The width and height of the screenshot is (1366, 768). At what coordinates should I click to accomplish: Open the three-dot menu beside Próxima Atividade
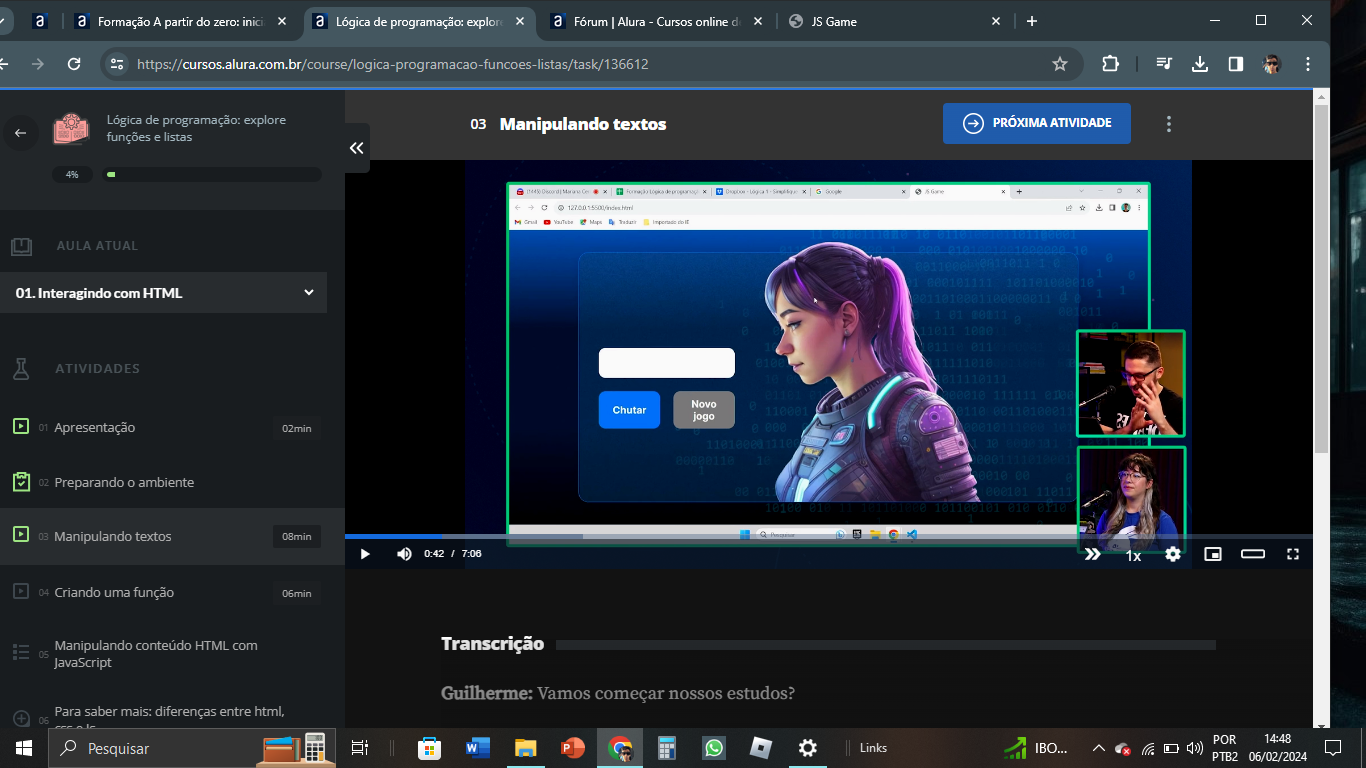1168,124
